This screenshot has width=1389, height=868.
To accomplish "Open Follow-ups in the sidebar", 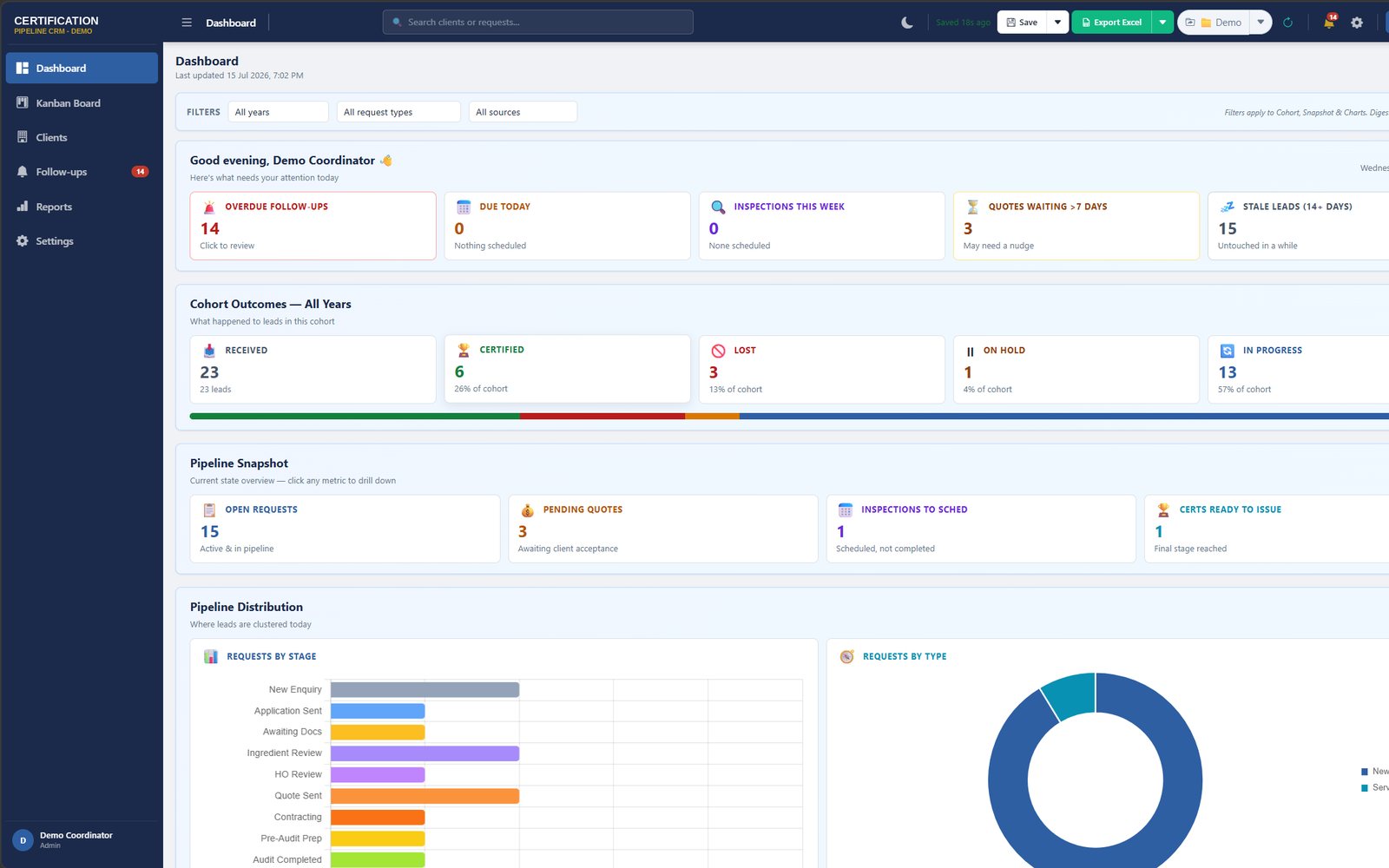I will click(82, 172).
